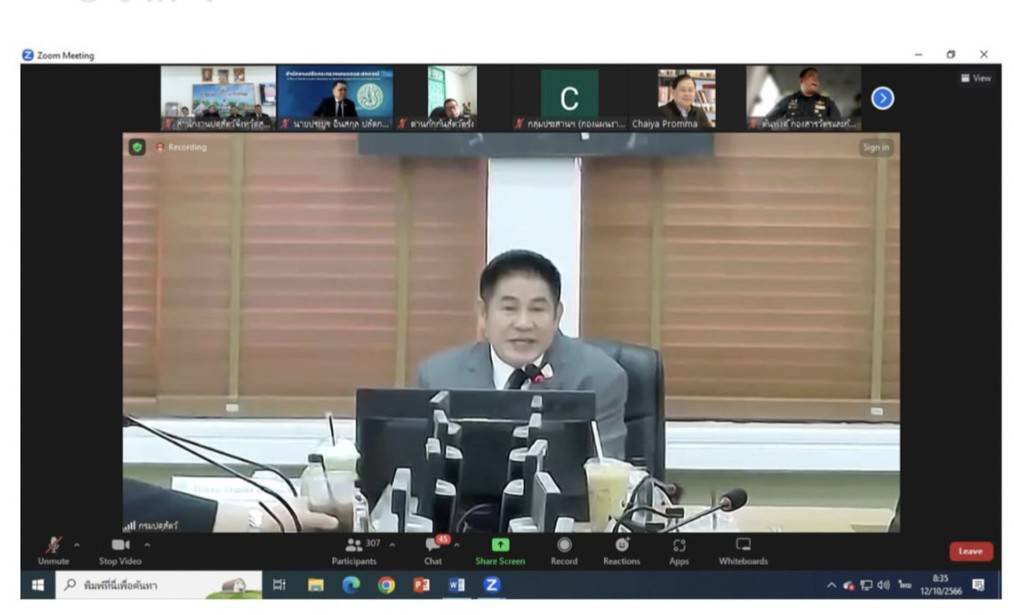Open File Explorer from the taskbar
The height and width of the screenshot is (615, 1014).
point(316,585)
